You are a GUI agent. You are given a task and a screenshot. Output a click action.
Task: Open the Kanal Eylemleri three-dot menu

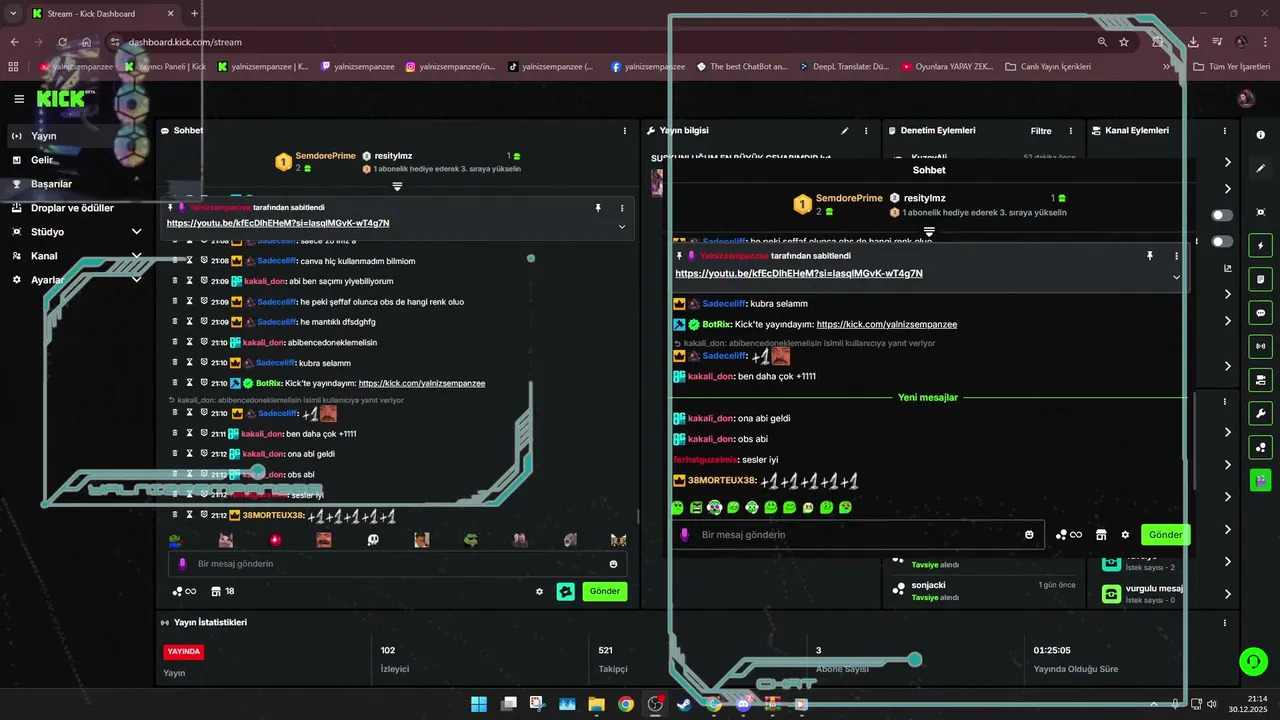tap(1225, 131)
